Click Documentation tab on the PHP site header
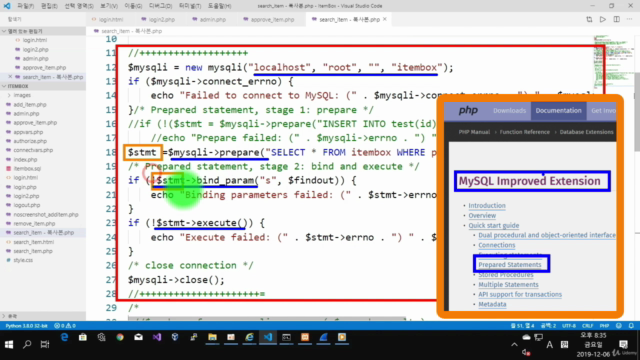Screen dimensions: 640x360 [x=558, y=111]
